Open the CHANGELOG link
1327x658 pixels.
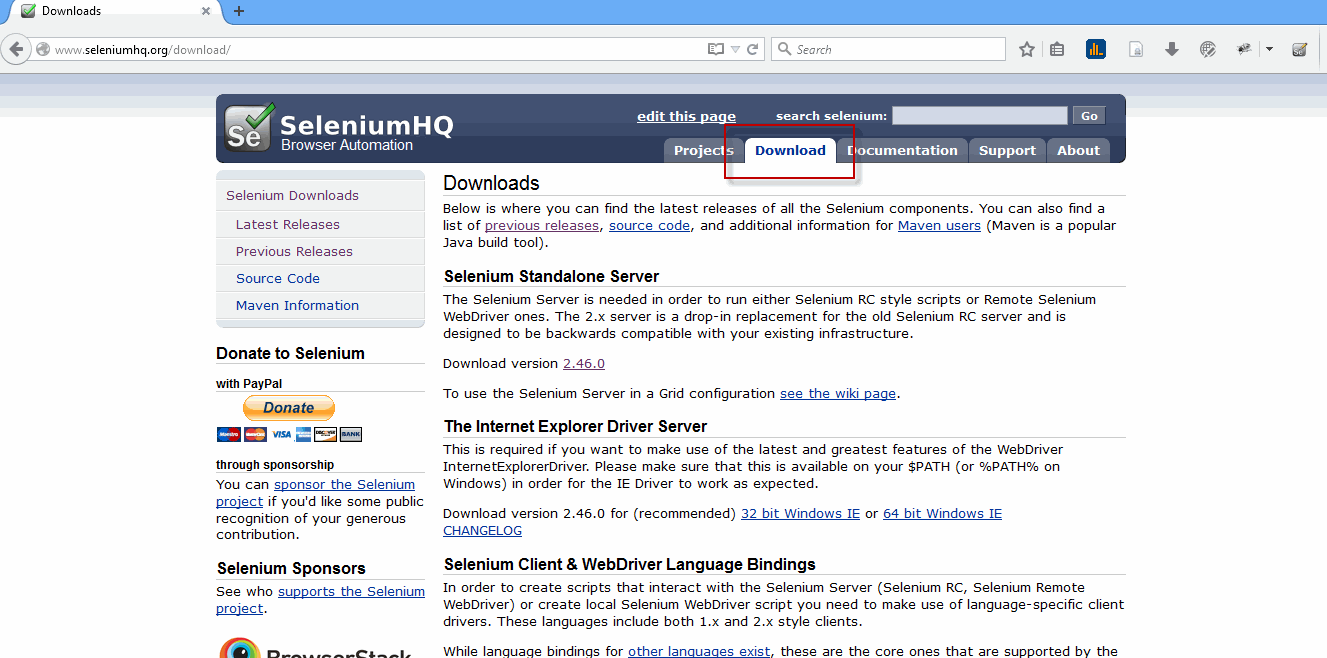[482, 531]
